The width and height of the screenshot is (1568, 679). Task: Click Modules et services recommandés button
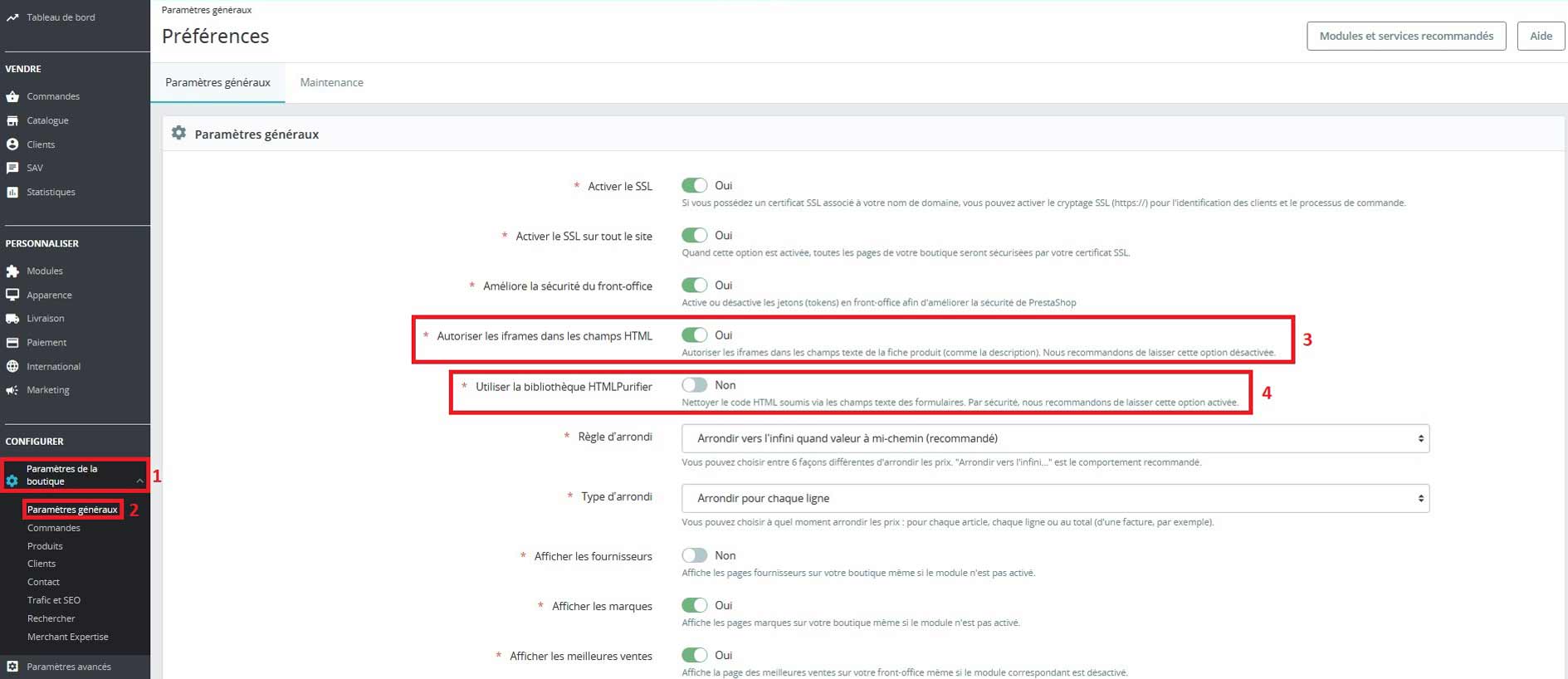tap(1406, 36)
